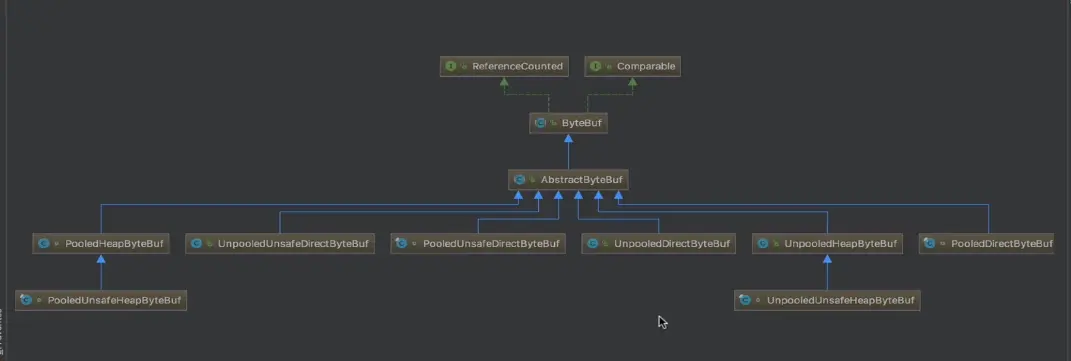Select the AbstractByteBuf class node
Image resolution: width=1071 pixels, height=361 pixels.
tap(568, 180)
